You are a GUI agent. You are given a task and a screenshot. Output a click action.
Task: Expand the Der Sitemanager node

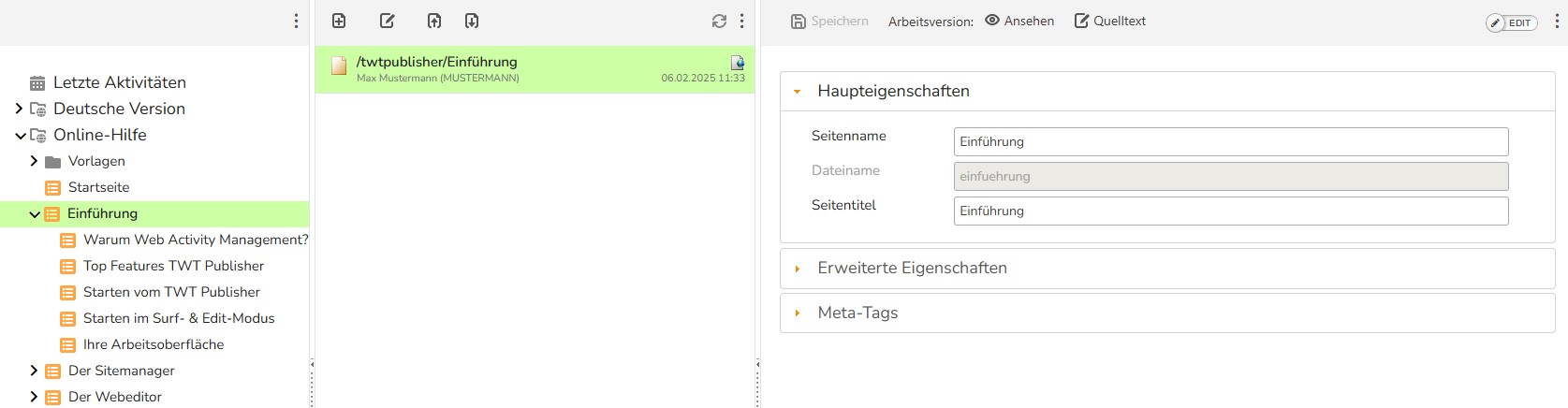click(x=34, y=371)
